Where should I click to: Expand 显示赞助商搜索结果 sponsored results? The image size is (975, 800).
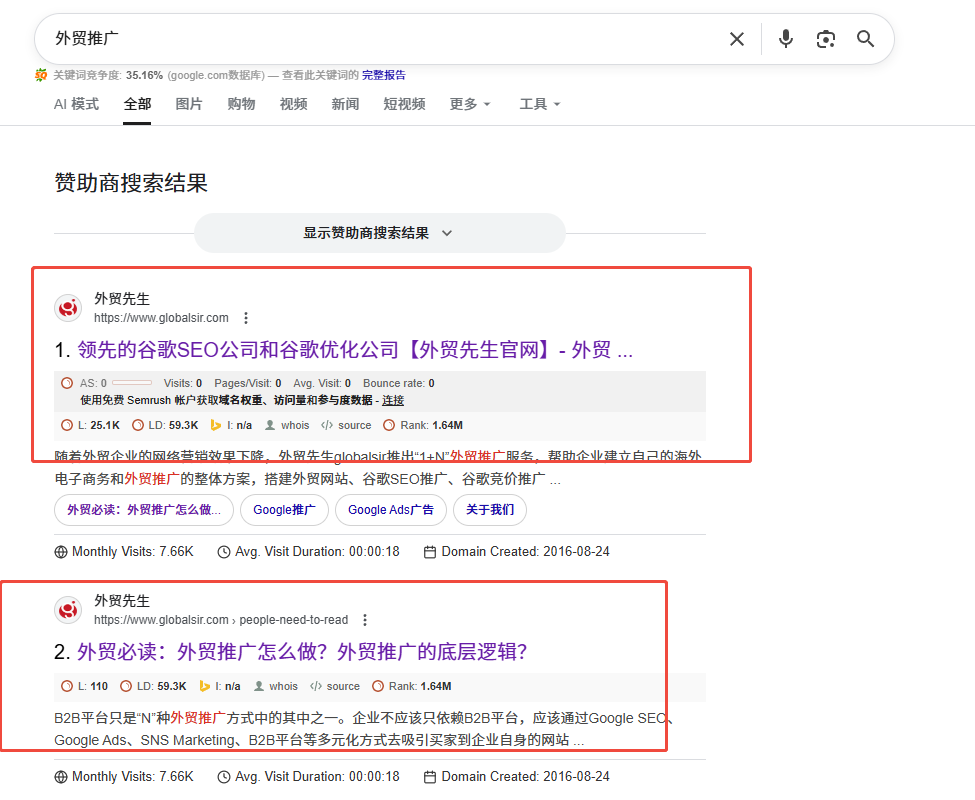[379, 233]
